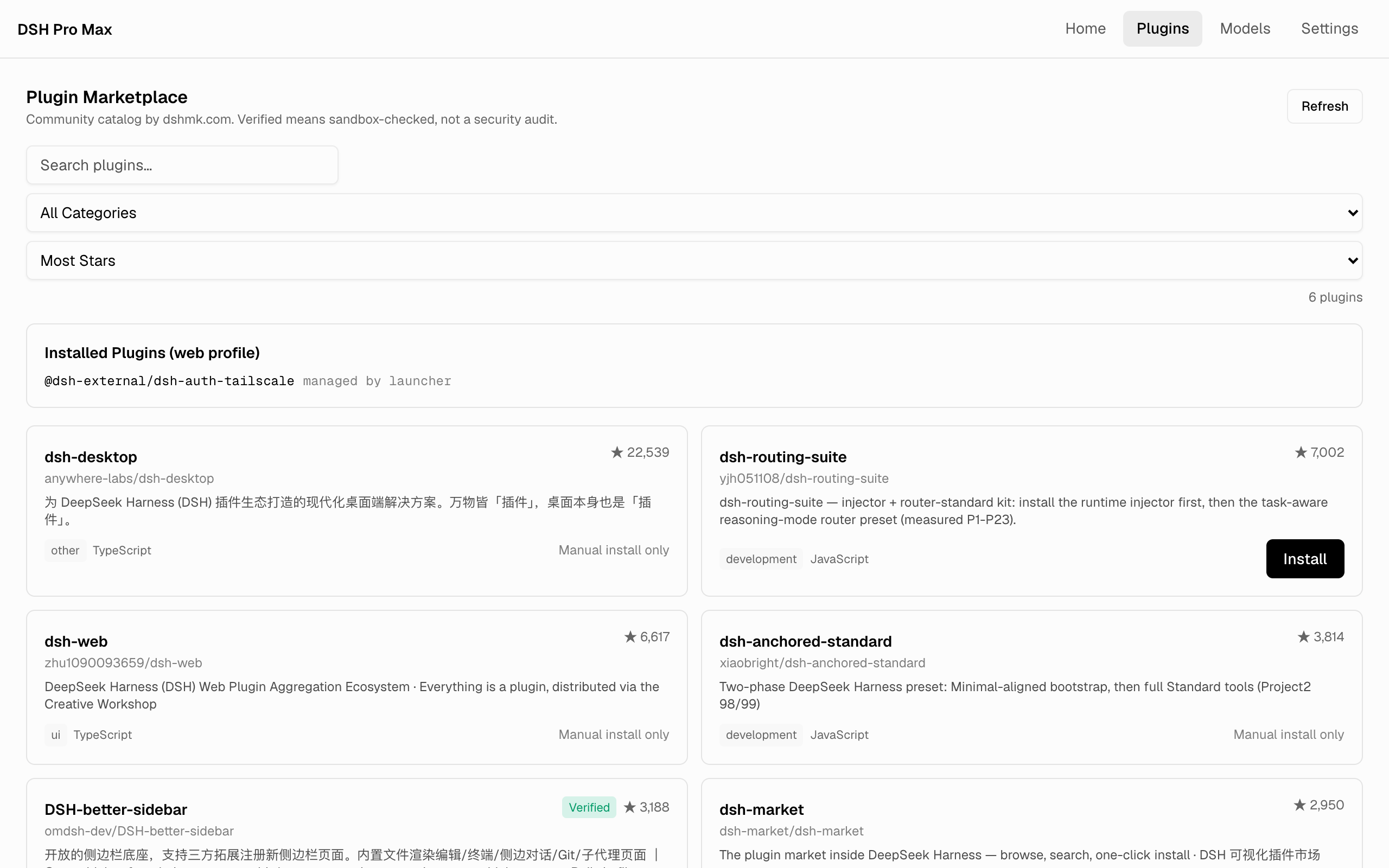Click the zhu1090093659/dsh-web repo path
Viewport: 1389px width, 868px height.
tap(123, 662)
